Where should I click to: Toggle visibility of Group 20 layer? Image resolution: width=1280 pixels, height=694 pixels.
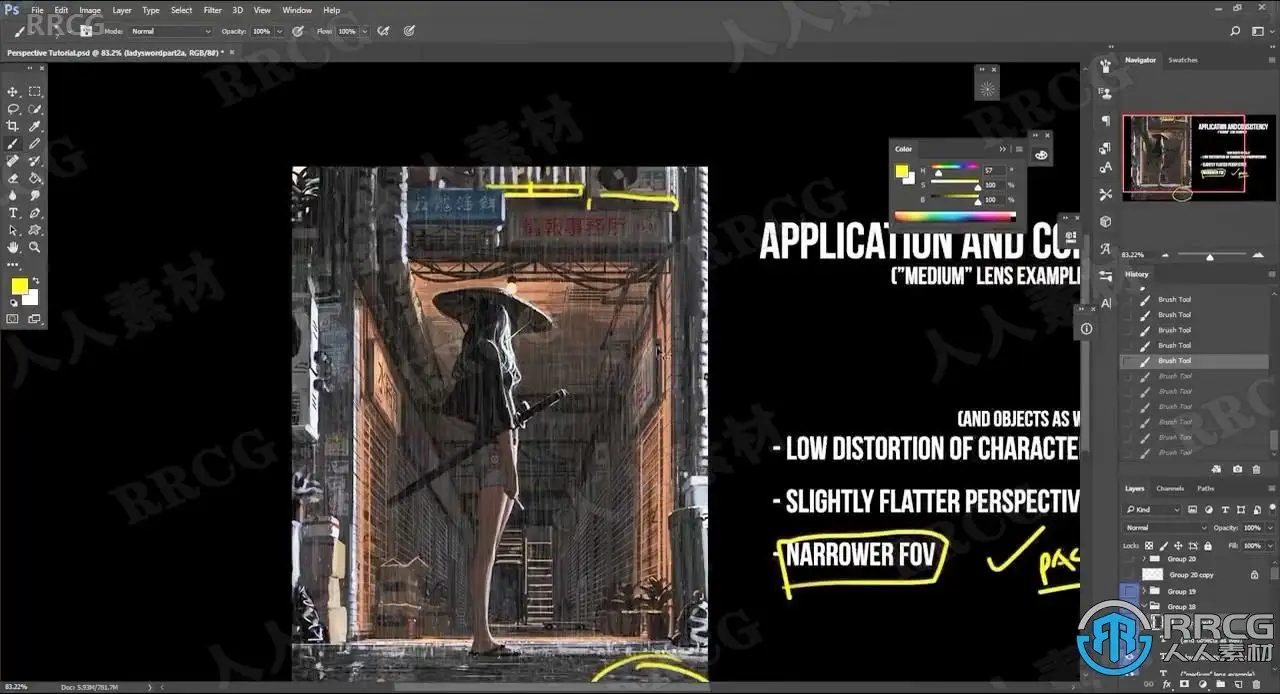(1129, 559)
